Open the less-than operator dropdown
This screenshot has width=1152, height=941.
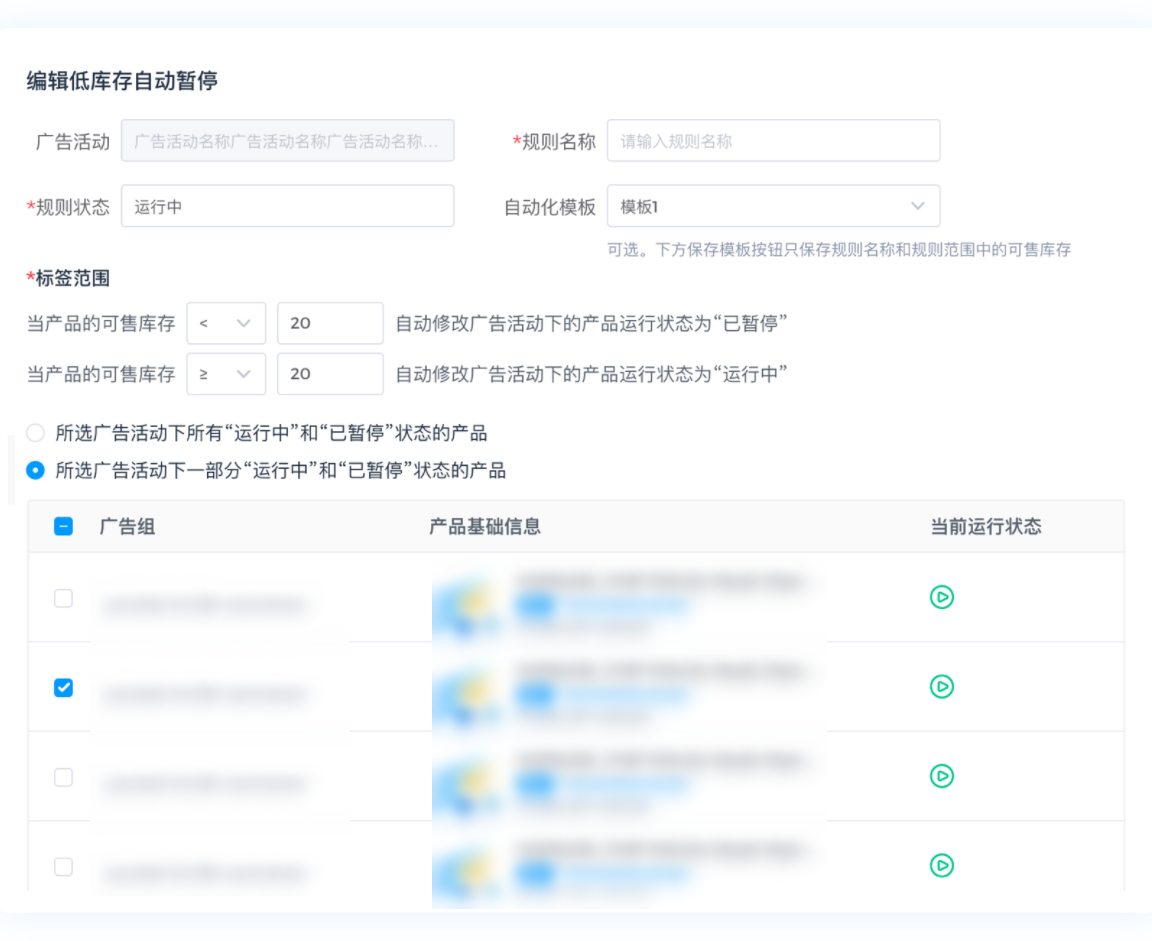point(226,323)
